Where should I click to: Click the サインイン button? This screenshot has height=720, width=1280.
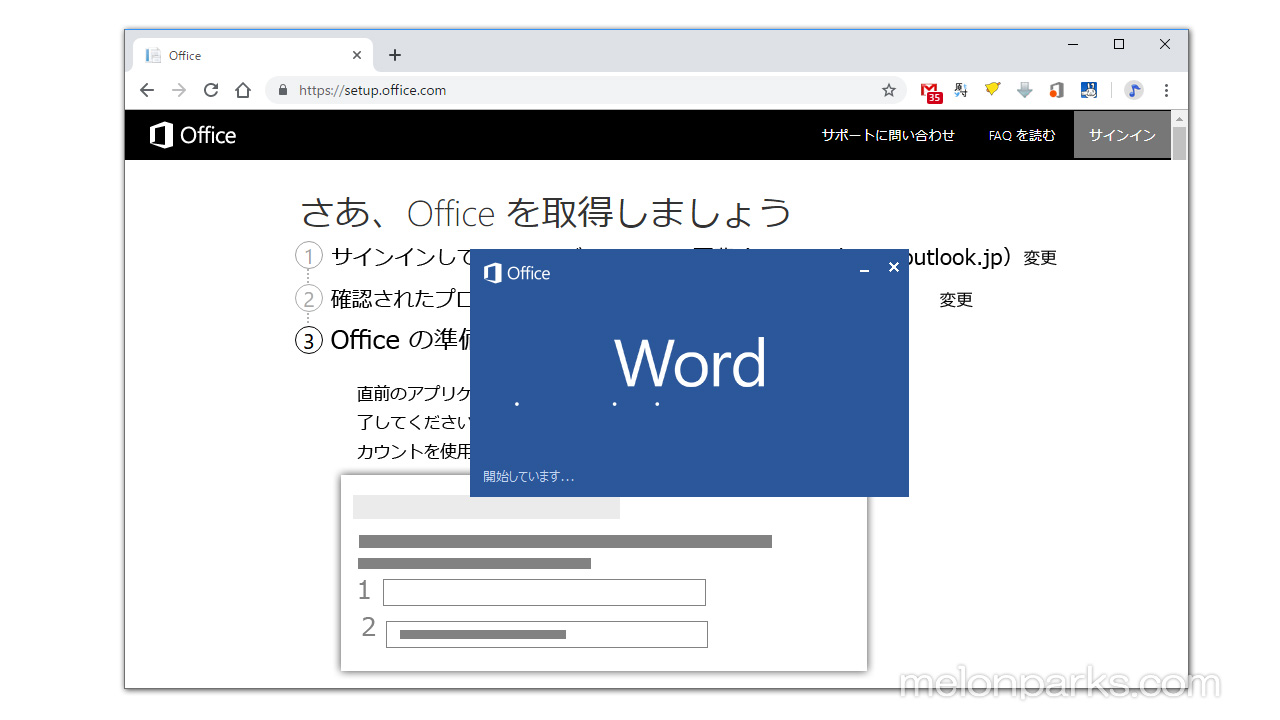[1122, 135]
